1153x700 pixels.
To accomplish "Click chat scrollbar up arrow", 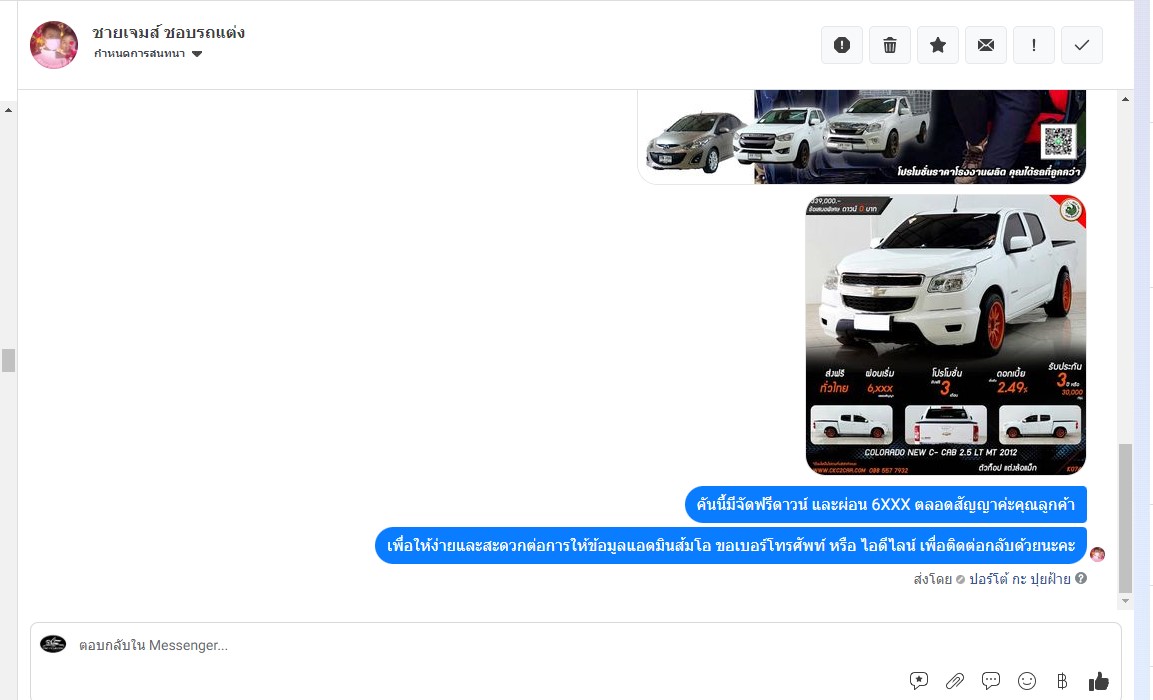I will click(1125, 99).
